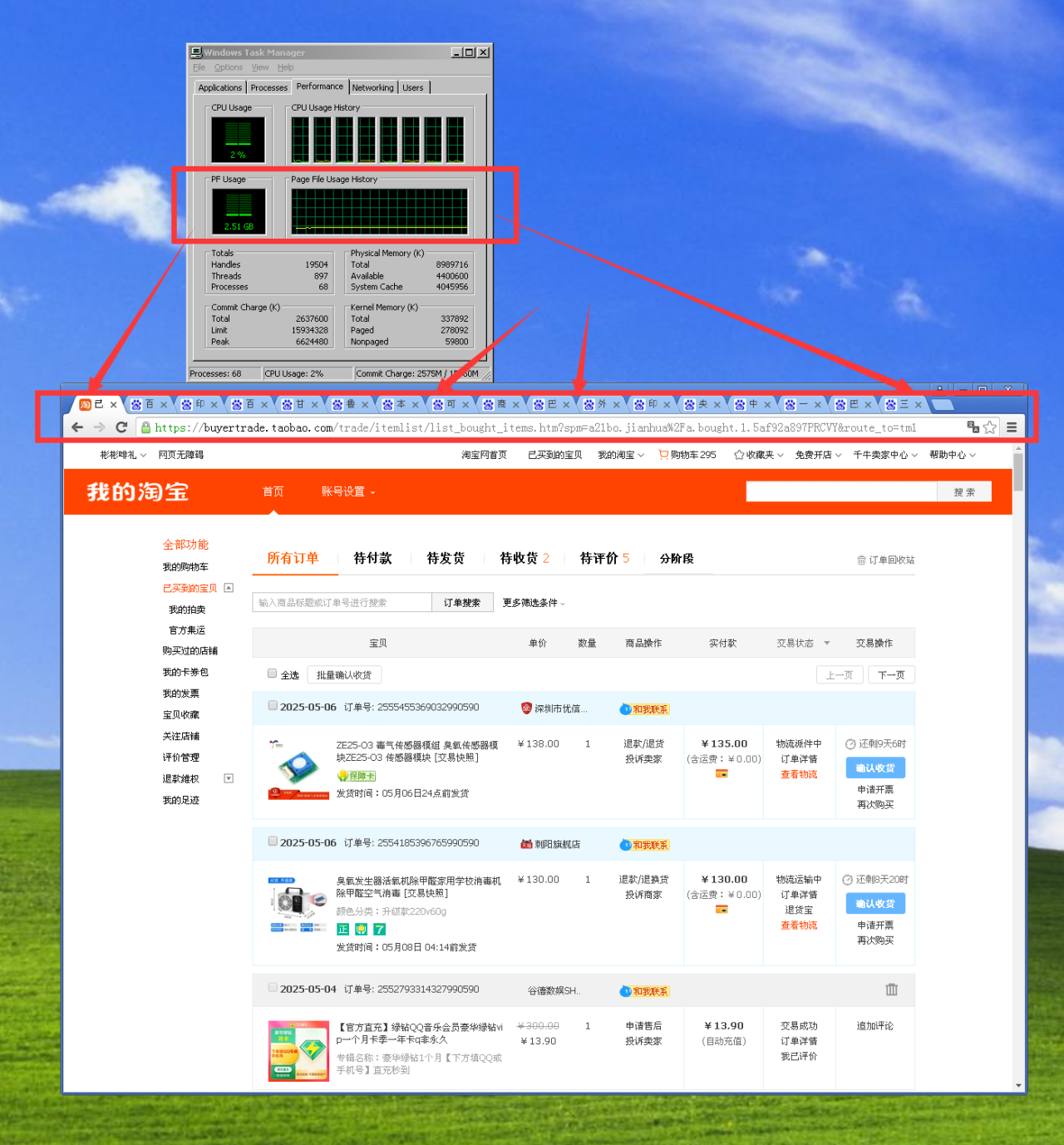Screen dimensions: 1064x1145
Task: Click the 收藏夹 star icon
Action: pyautogui.click(x=739, y=455)
